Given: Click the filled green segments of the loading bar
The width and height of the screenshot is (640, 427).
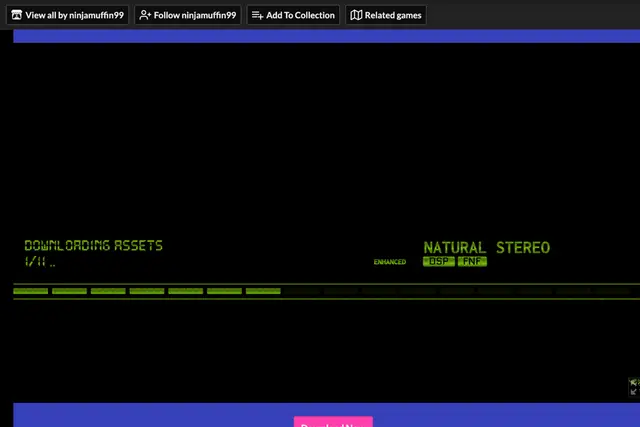Looking at the screenshot, I should click(147, 291).
